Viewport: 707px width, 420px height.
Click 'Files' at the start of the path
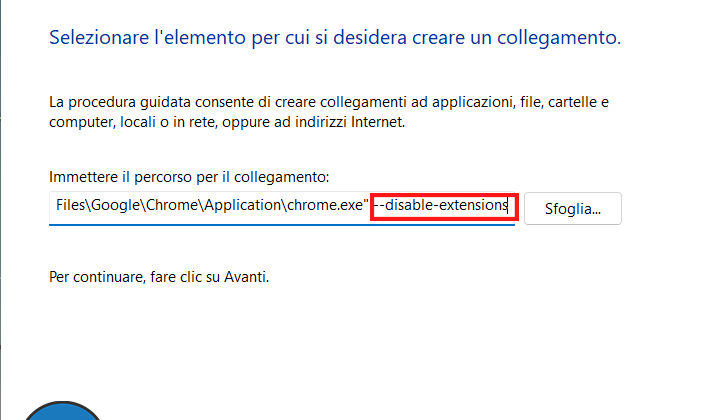pyautogui.click(x=71, y=208)
